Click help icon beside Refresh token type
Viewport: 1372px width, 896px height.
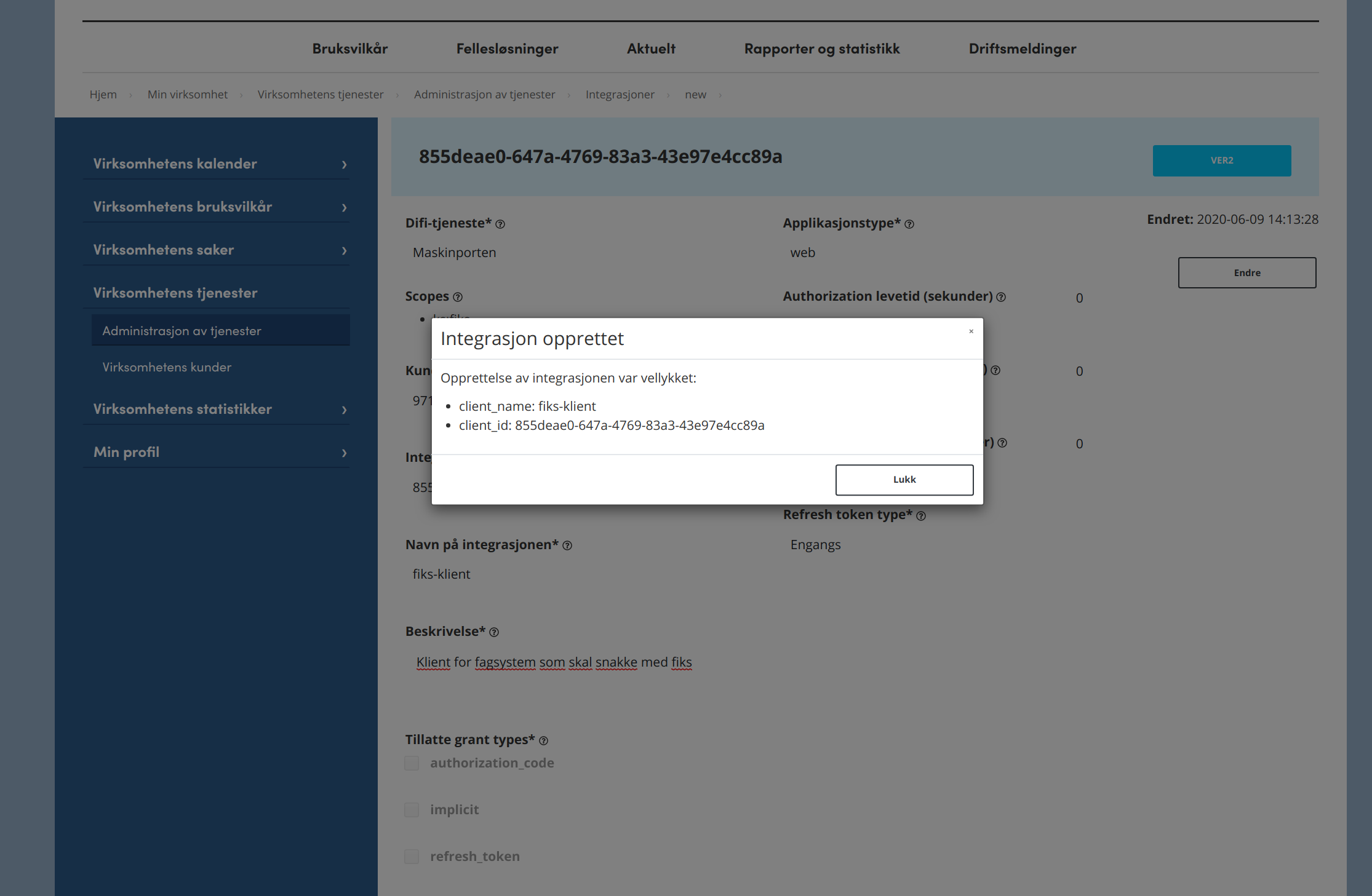click(x=921, y=516)
